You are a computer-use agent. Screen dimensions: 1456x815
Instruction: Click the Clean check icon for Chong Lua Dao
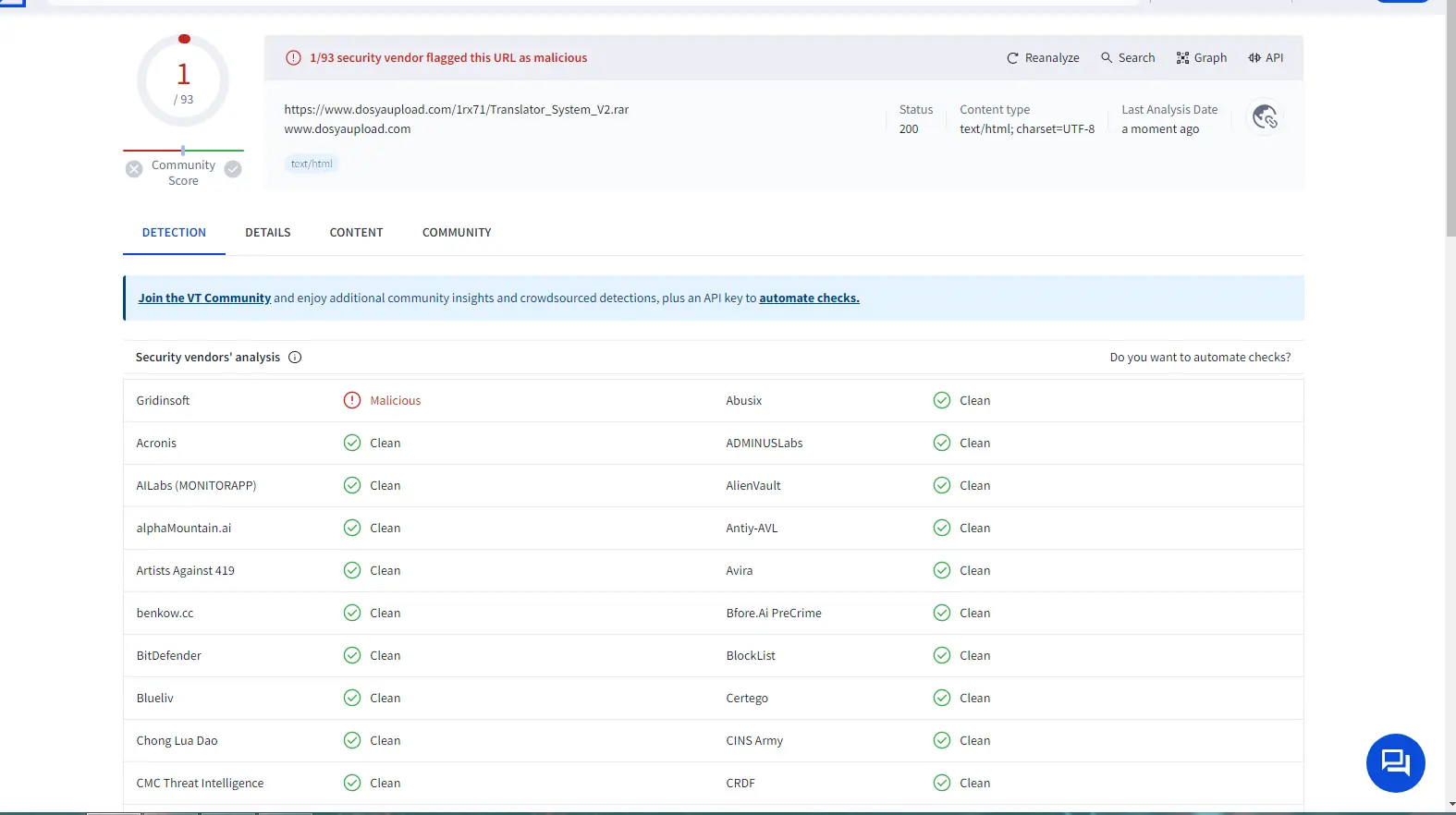[352, 740]
